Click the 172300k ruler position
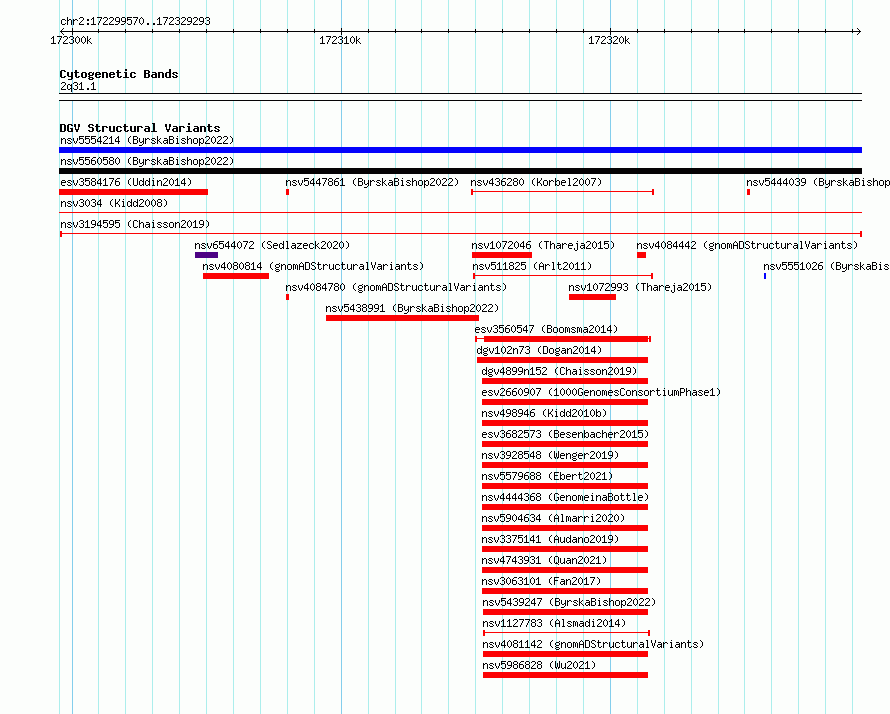The image size is (890, 714). point(71,40)
